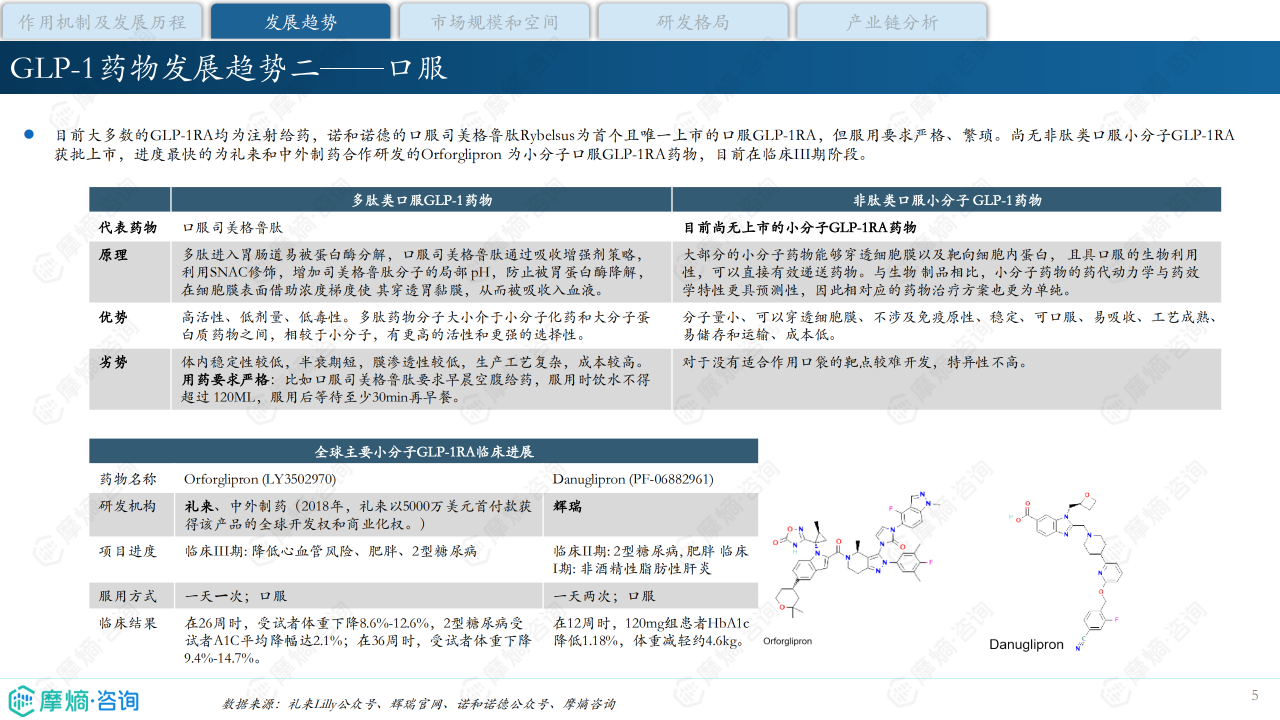Image resolution: width=1280 pixels, height=720 pixels.
Task: Click the 多肽类口服GLP-1药物 column header
Action: pyautogui.click(x=421, y=200)
